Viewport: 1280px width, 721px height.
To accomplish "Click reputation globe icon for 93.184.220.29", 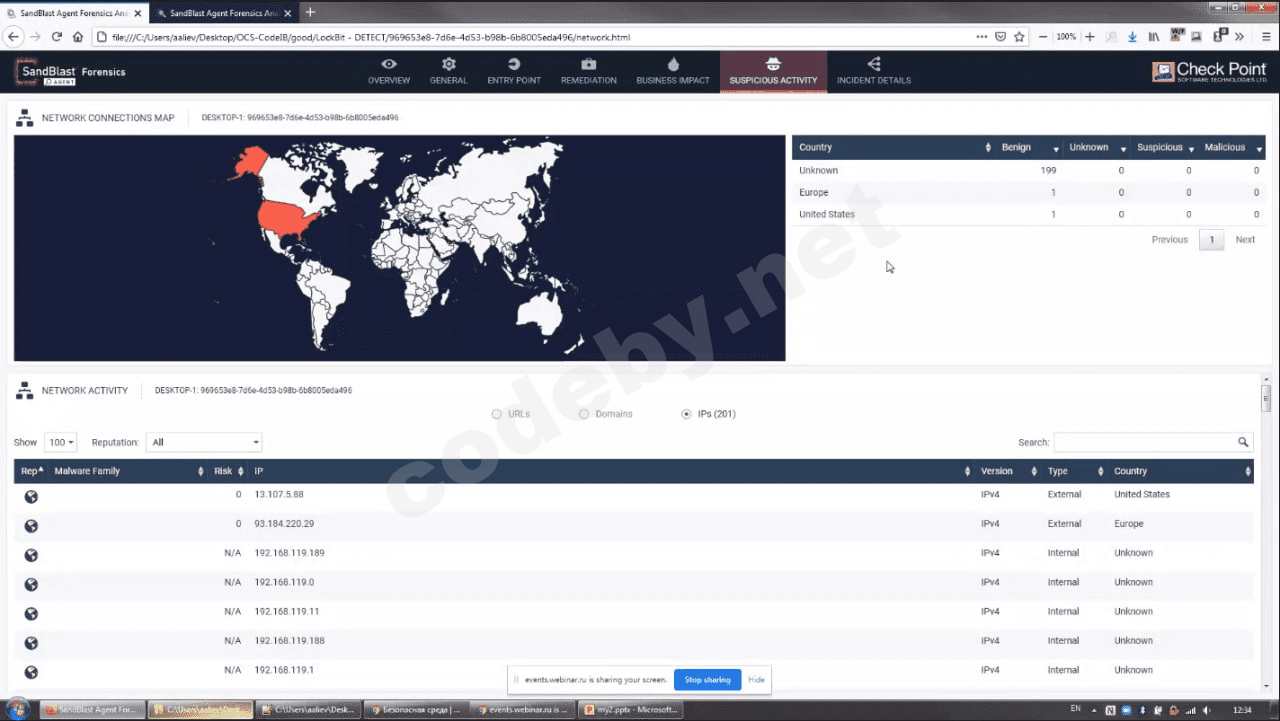I will pos(31,526).
